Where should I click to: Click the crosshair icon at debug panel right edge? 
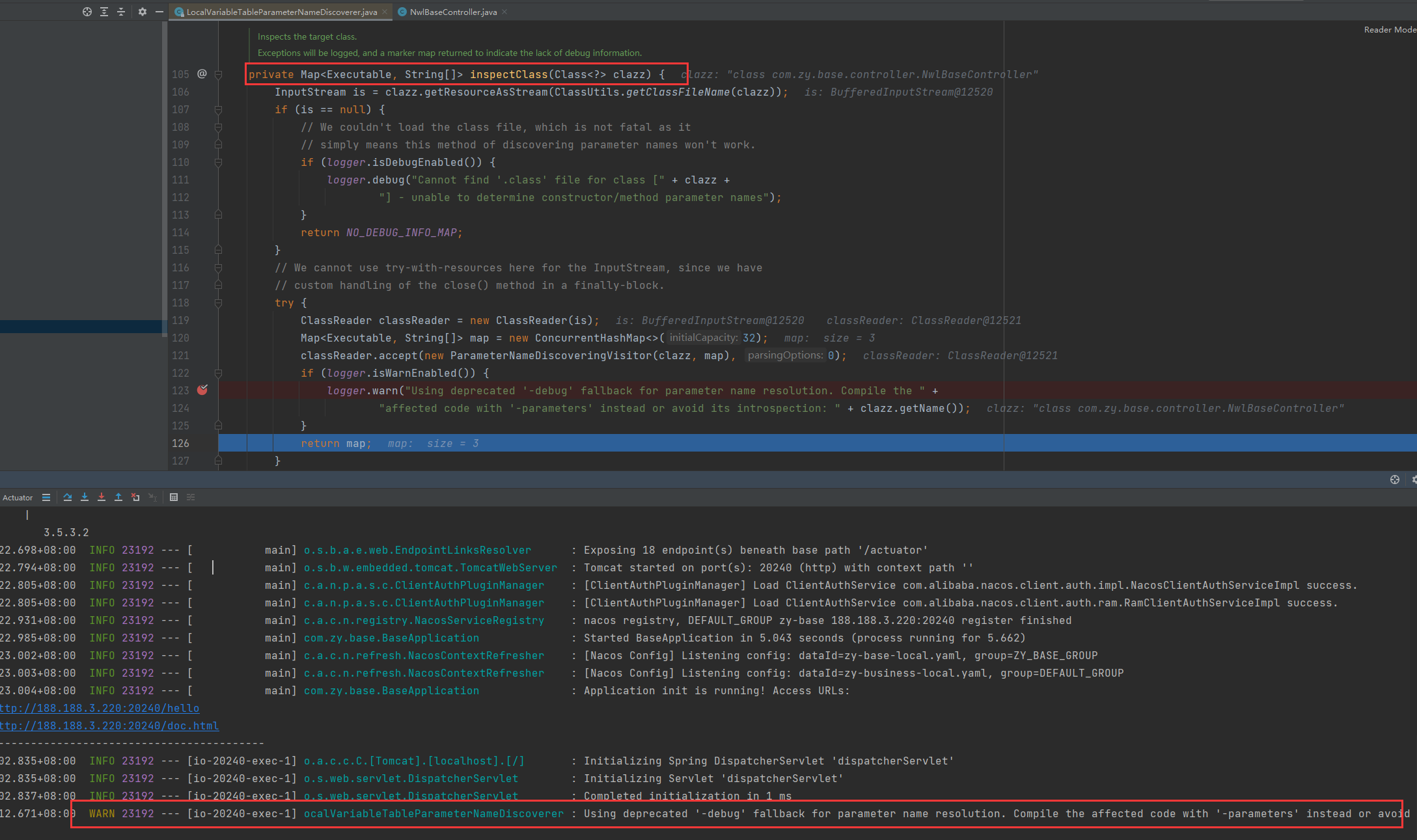click(1395, 480)
